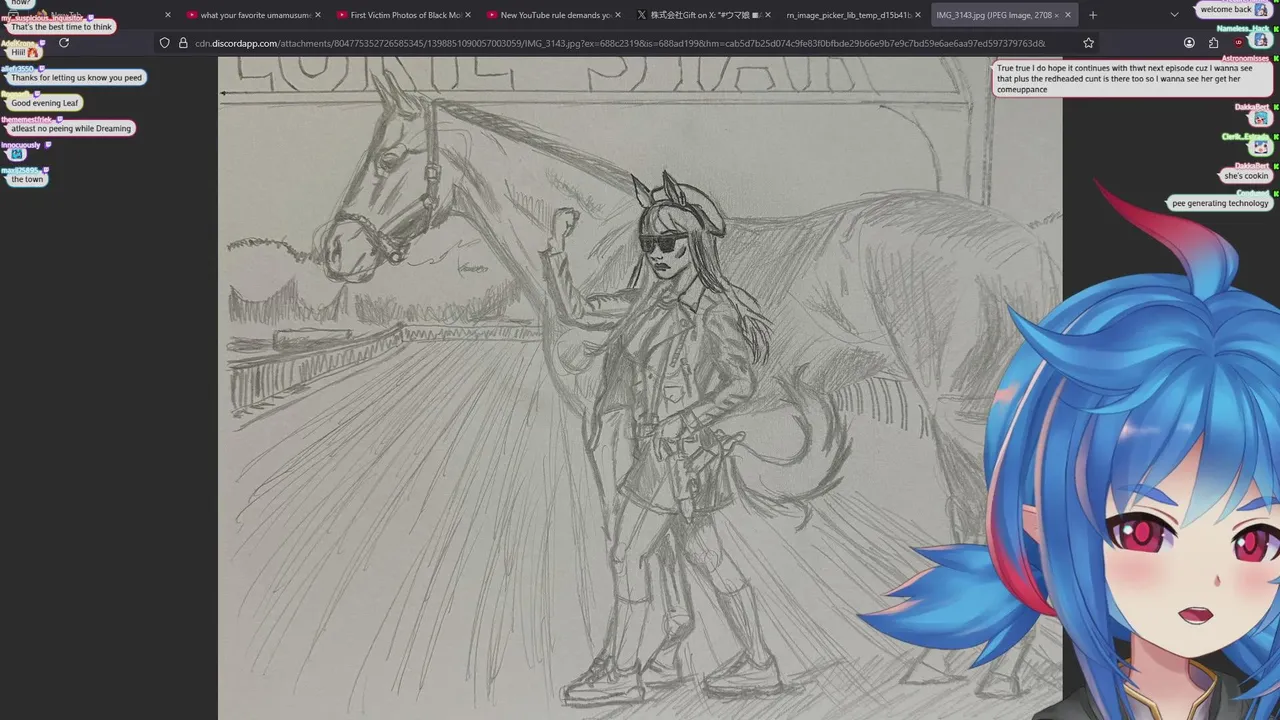Screen dimensions: 1280x720
Task: Click chat message 'atleast no peeing while Dreaming'
Action: tap(70, 128)
